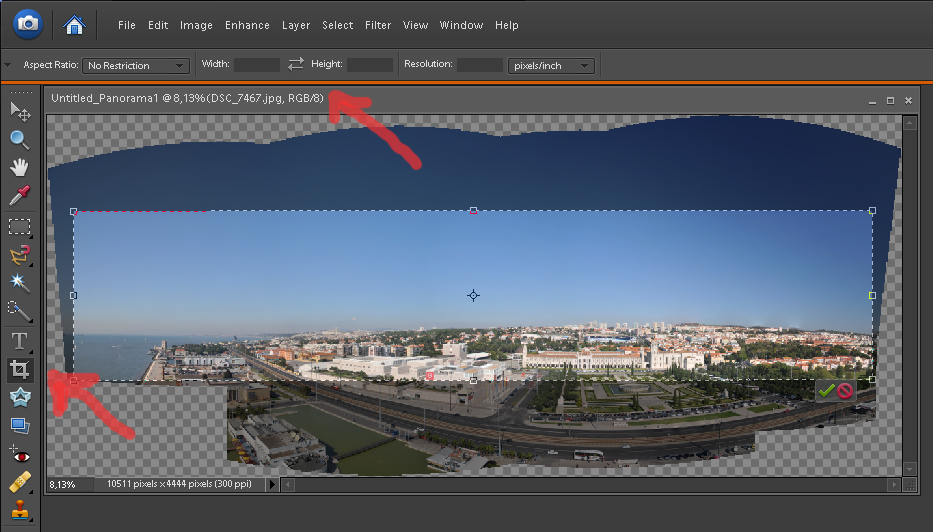Expand the tool preset arrow beside Aspect Ratio
Viewport: 933px width, 532px height.
click(x=9, y=65)
